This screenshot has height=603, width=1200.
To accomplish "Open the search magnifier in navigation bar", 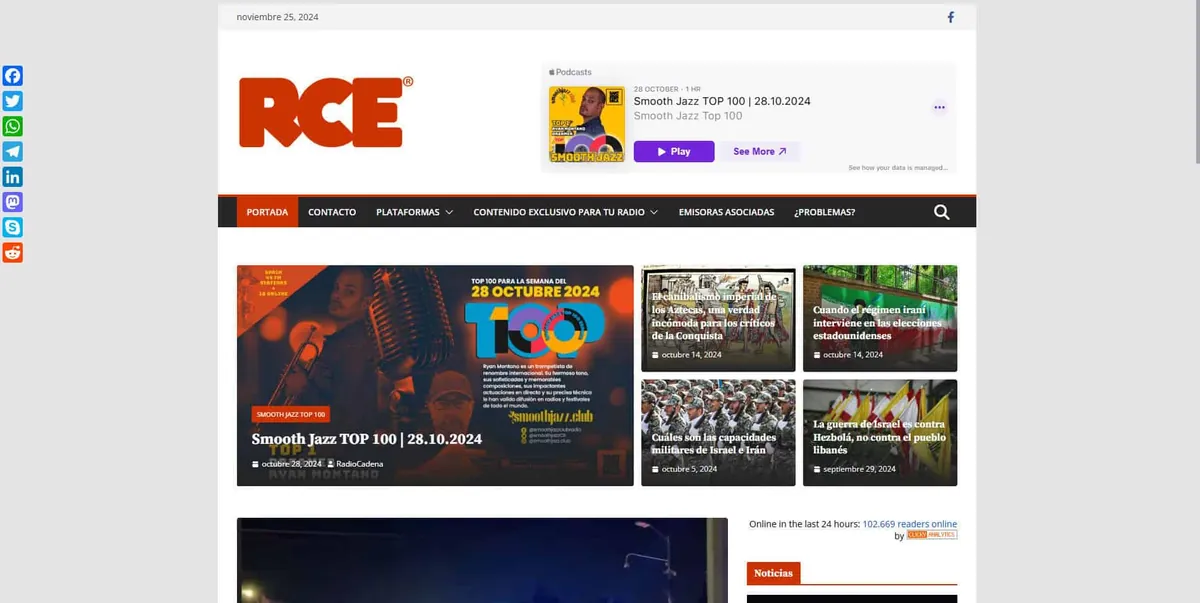I will [x=941, y=212].
